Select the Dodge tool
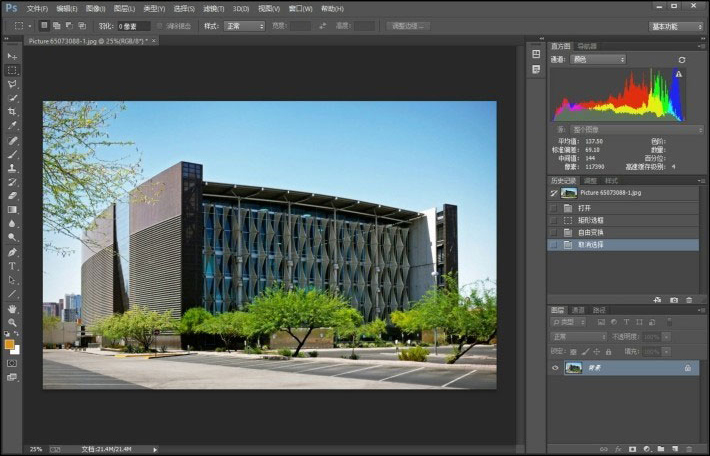Image resolution: width=710 pixels, height=456 pixels. pyautogui.click(x=12, y=237)
